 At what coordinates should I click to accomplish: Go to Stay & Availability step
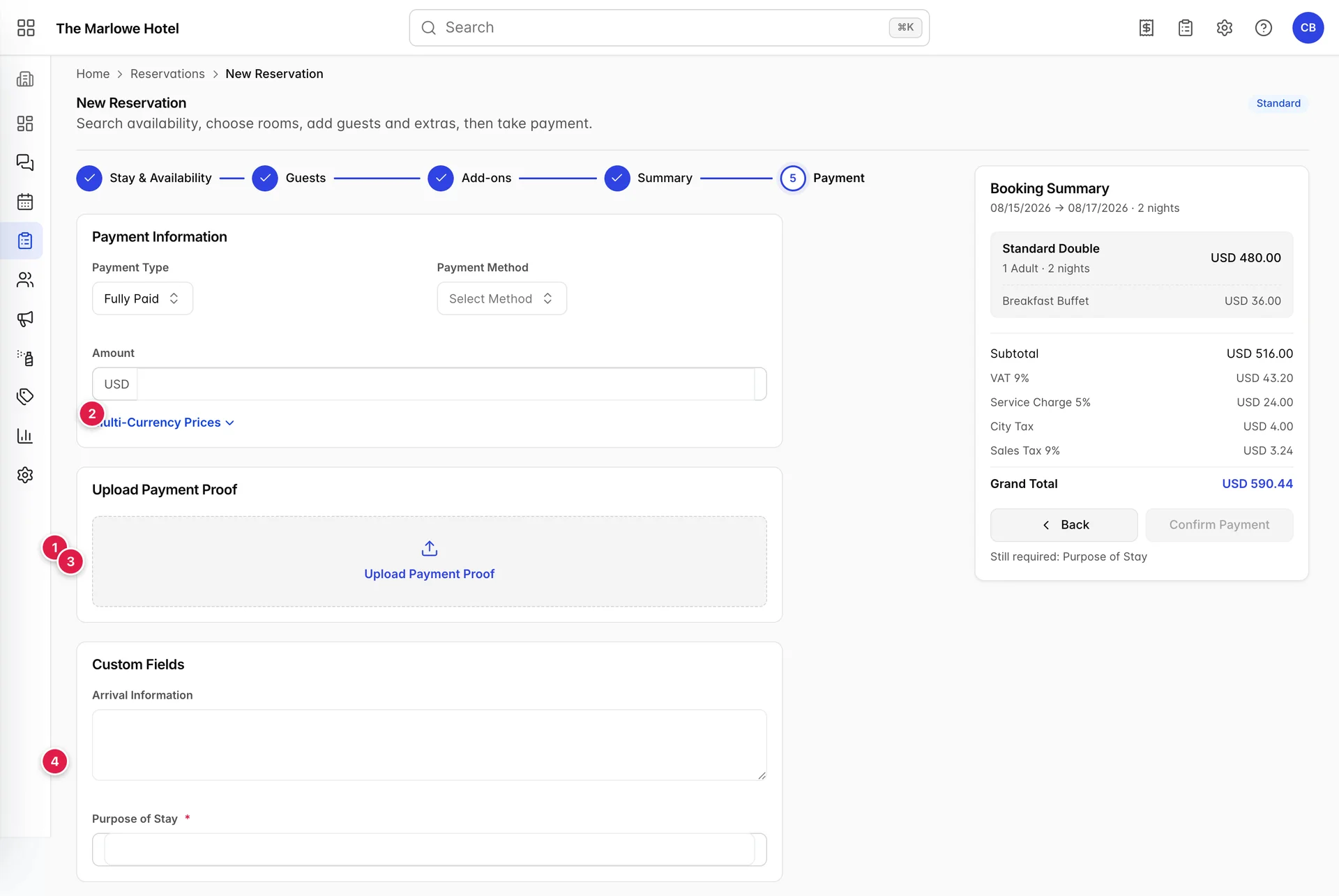(144, 178)
